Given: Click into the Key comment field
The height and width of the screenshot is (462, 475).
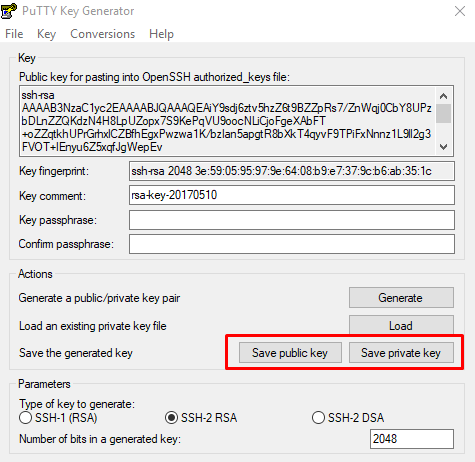Looking at the screenshot, I should click(292, 195).
